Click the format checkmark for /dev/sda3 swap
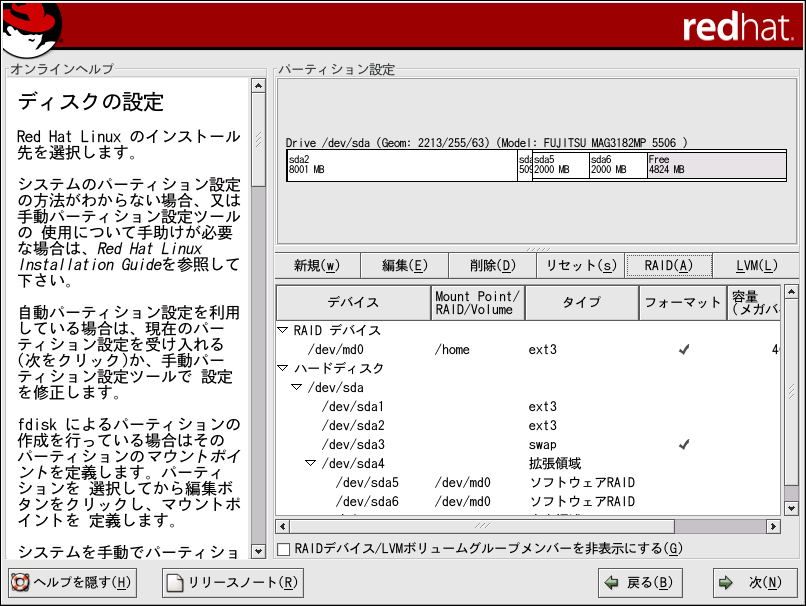 click(x=683, y=444)
